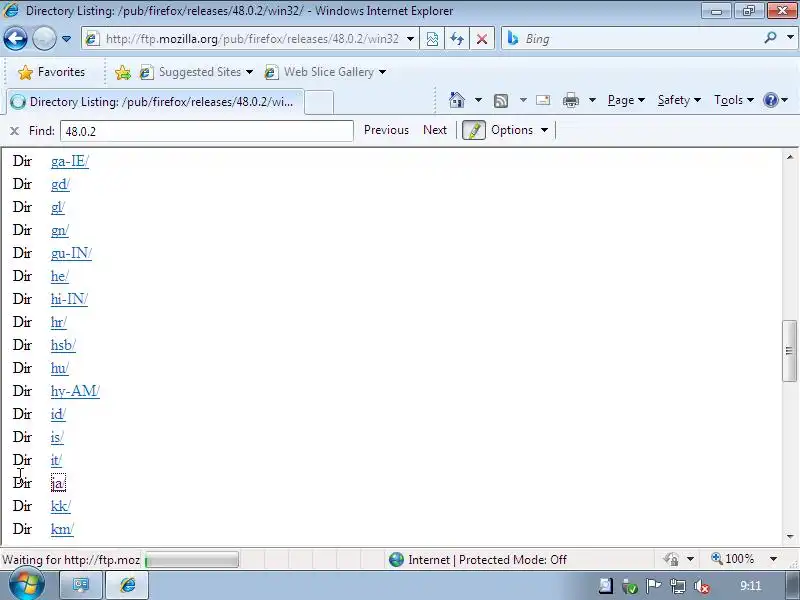Click the Find text field
The image size is (800, 600).
click(x=207, y=131)
